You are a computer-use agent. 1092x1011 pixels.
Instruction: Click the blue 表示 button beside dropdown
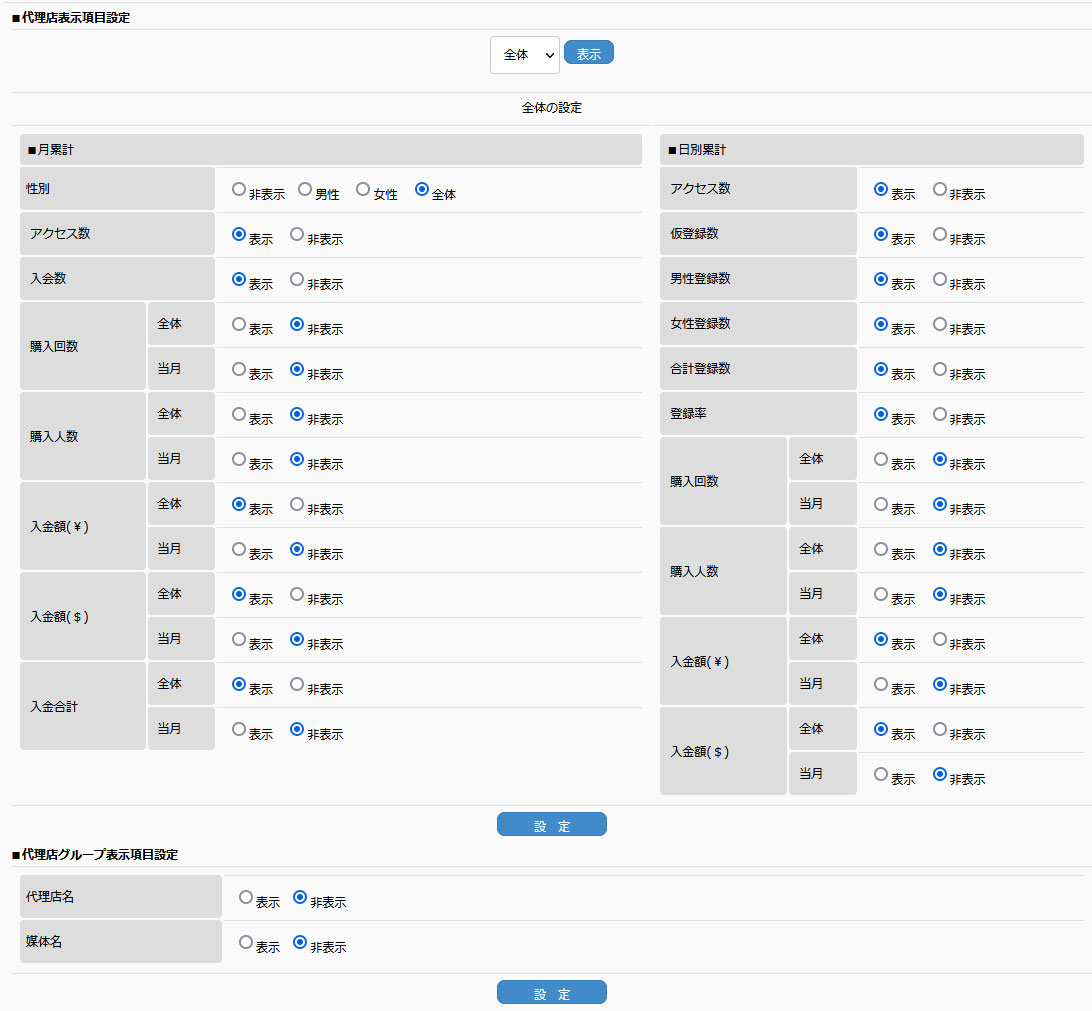[588, 53]
